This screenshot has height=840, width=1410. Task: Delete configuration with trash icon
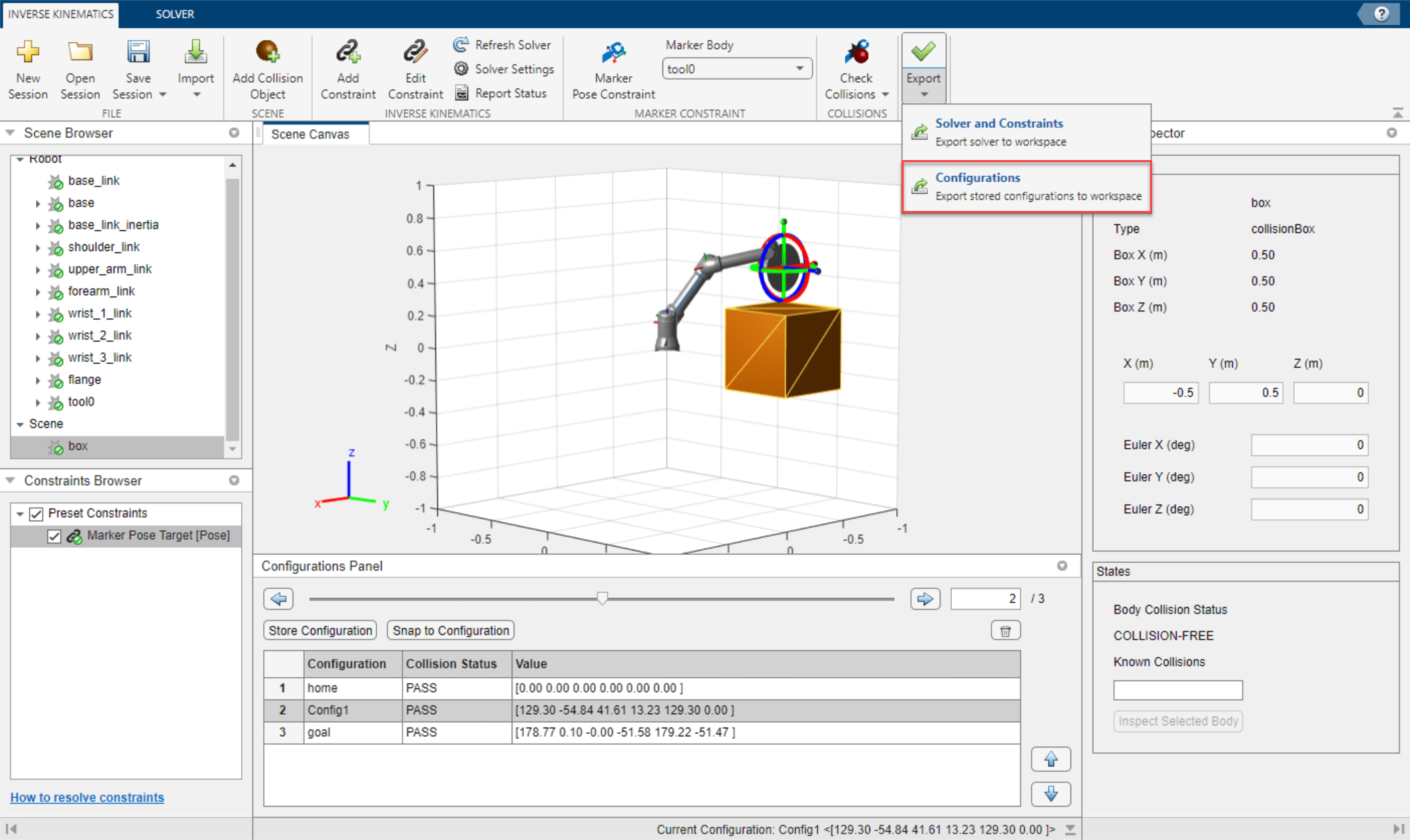pos(1005,630)
